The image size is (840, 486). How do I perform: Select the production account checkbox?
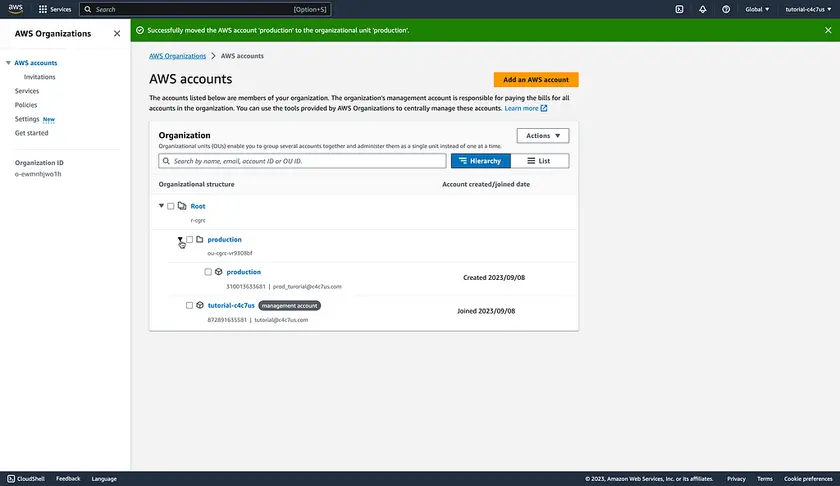208,272
